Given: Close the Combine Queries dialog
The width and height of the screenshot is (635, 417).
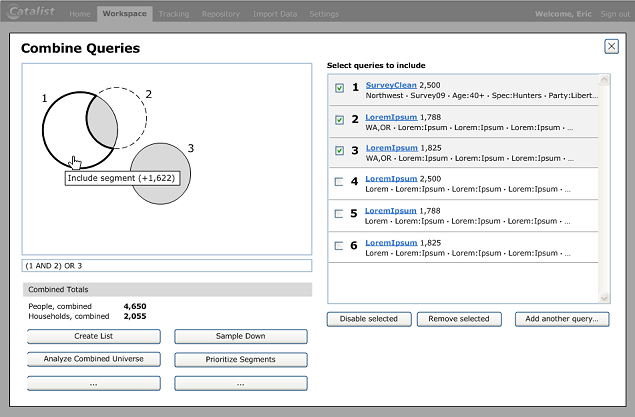Looking at the screenshot, I should [x=611, y=46].
